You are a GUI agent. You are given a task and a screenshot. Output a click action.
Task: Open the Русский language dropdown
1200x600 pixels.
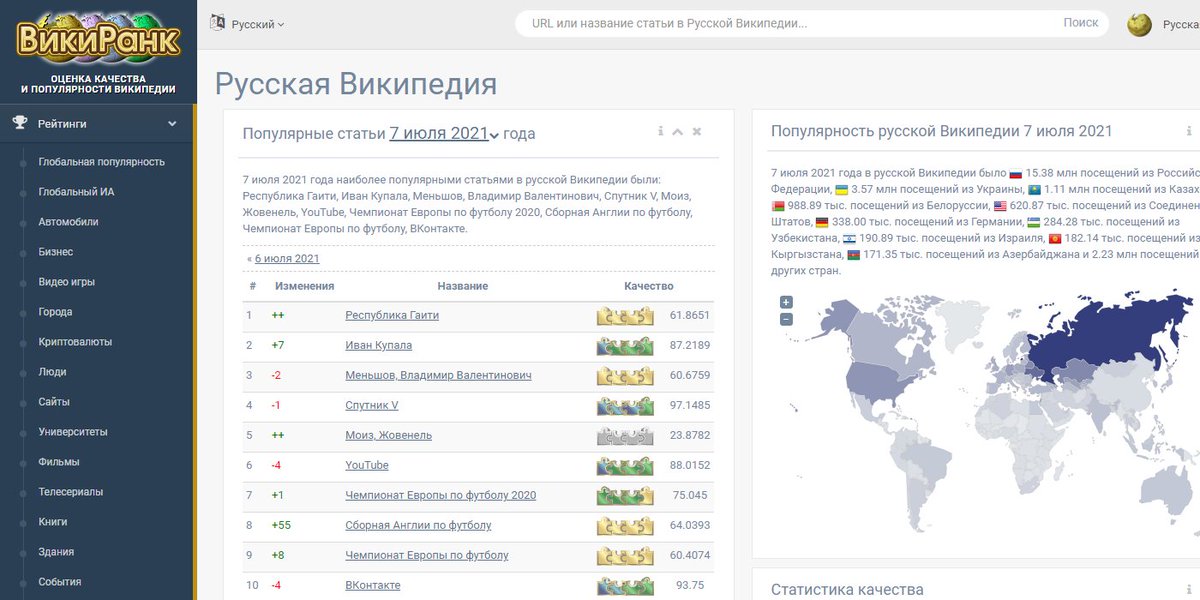pyautogui.click(x=258, y=24)
